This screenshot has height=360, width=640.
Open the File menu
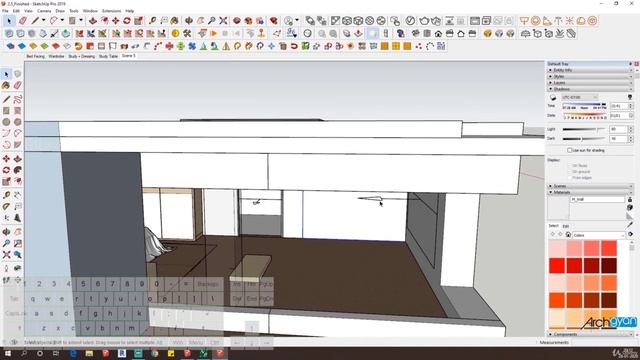click(5, 11)
